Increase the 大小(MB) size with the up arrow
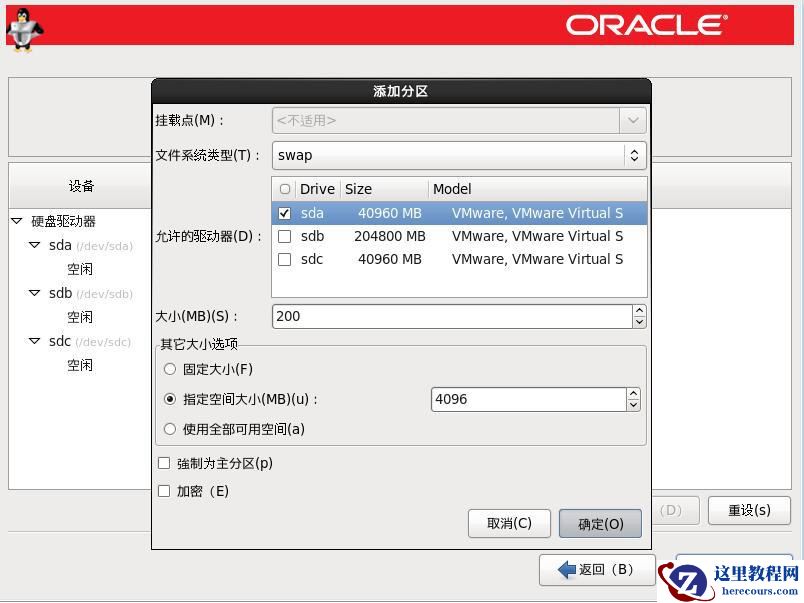The image size is (804, 603). coord(639,311)
